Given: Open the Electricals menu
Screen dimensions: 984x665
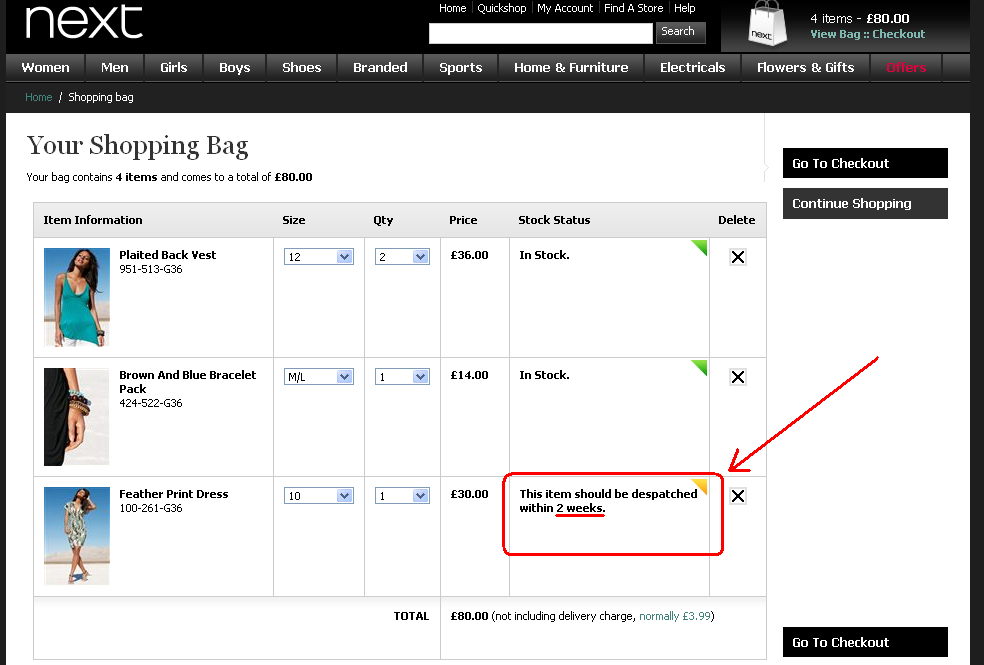Looking at the screenshot, I should (693, 68).
